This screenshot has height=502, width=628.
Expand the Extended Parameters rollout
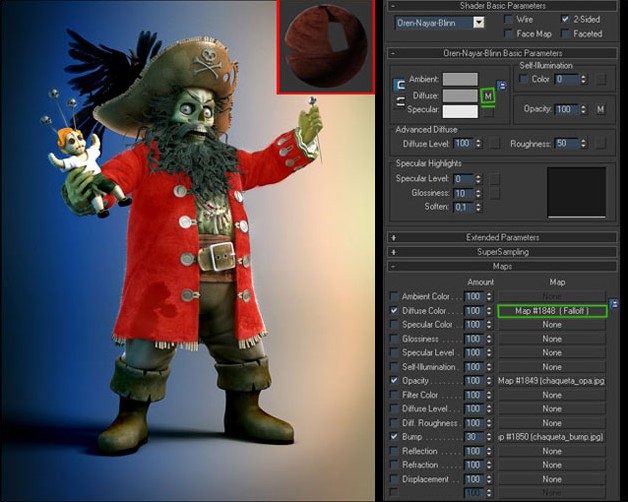point(502,238)
